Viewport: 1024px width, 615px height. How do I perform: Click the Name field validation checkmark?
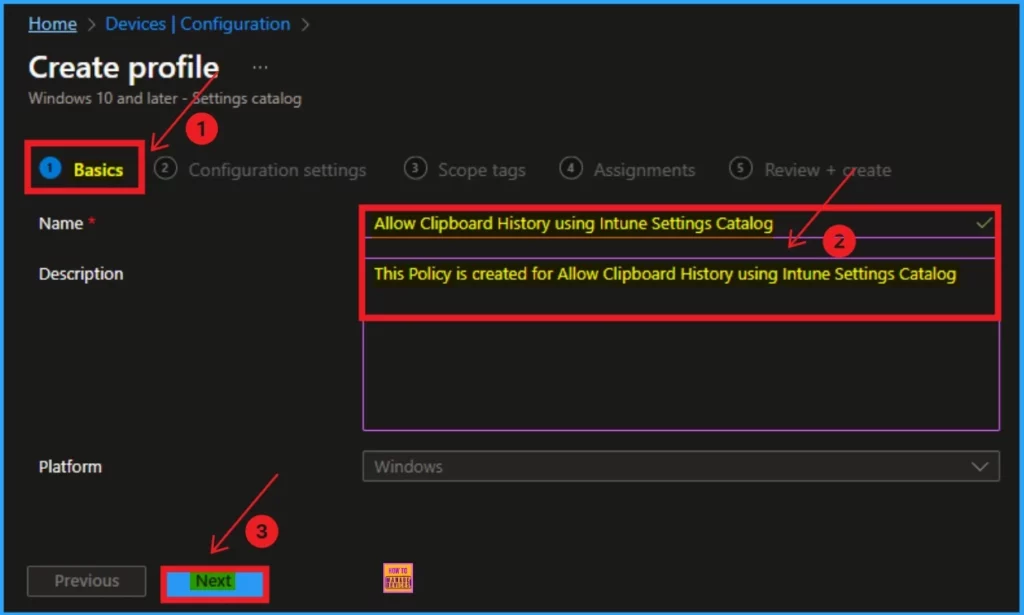pyautogui.click(x=984, y=223)
